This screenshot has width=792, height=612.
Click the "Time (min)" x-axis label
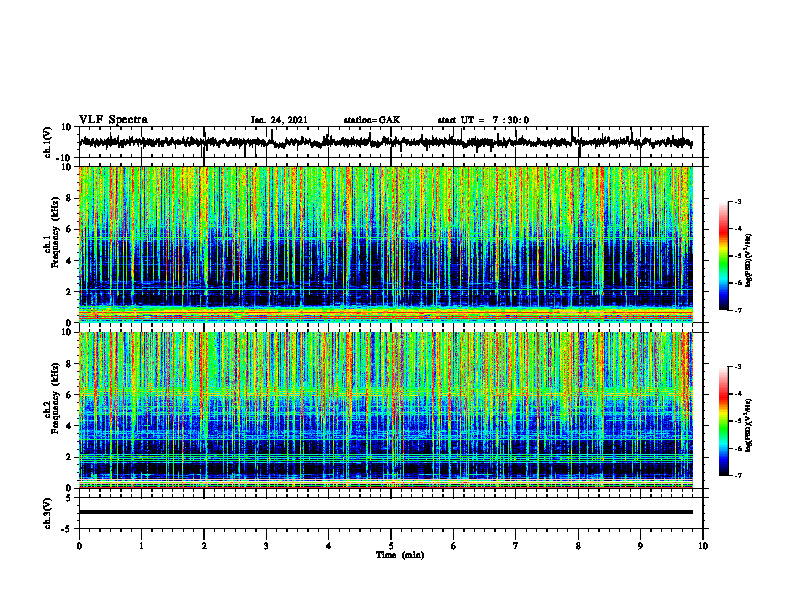click(400, 555)
